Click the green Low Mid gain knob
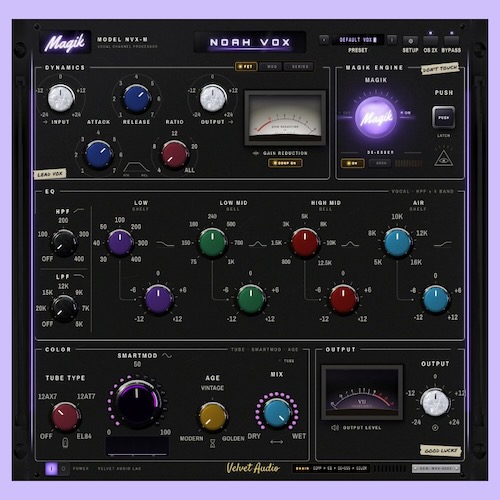This screenshot has height=500, width=500. [x=251, y=299]
